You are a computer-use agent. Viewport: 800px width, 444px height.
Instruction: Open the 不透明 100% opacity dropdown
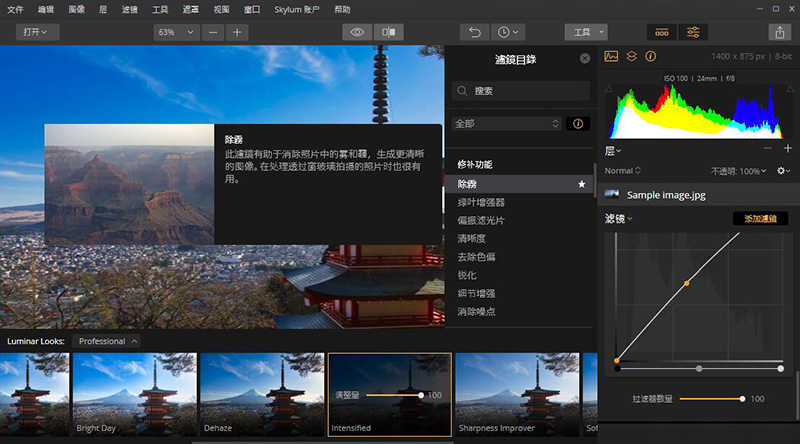[x=739, y=171]
